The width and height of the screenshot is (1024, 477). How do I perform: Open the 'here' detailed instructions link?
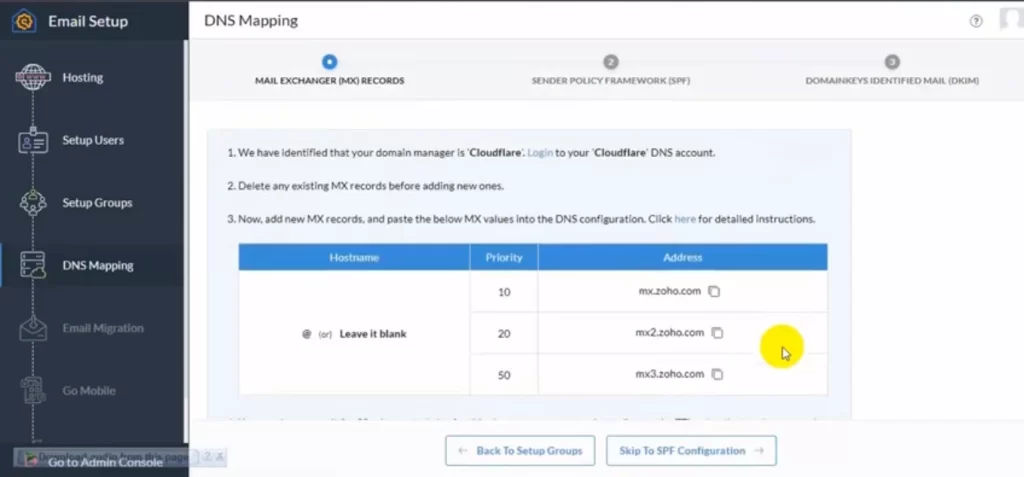(x=684, y=220)
